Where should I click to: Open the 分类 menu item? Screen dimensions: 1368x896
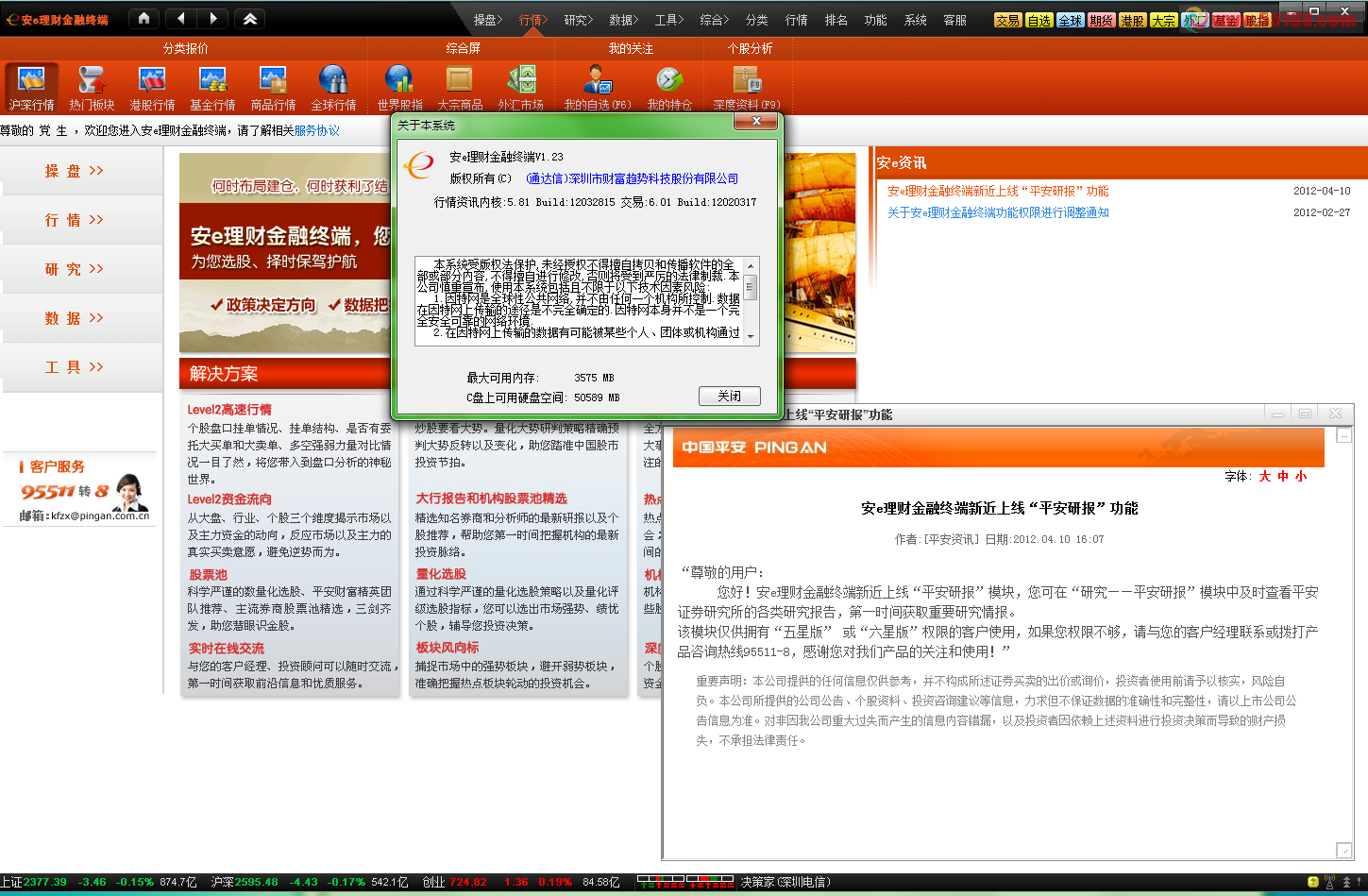tap(756, 20)
